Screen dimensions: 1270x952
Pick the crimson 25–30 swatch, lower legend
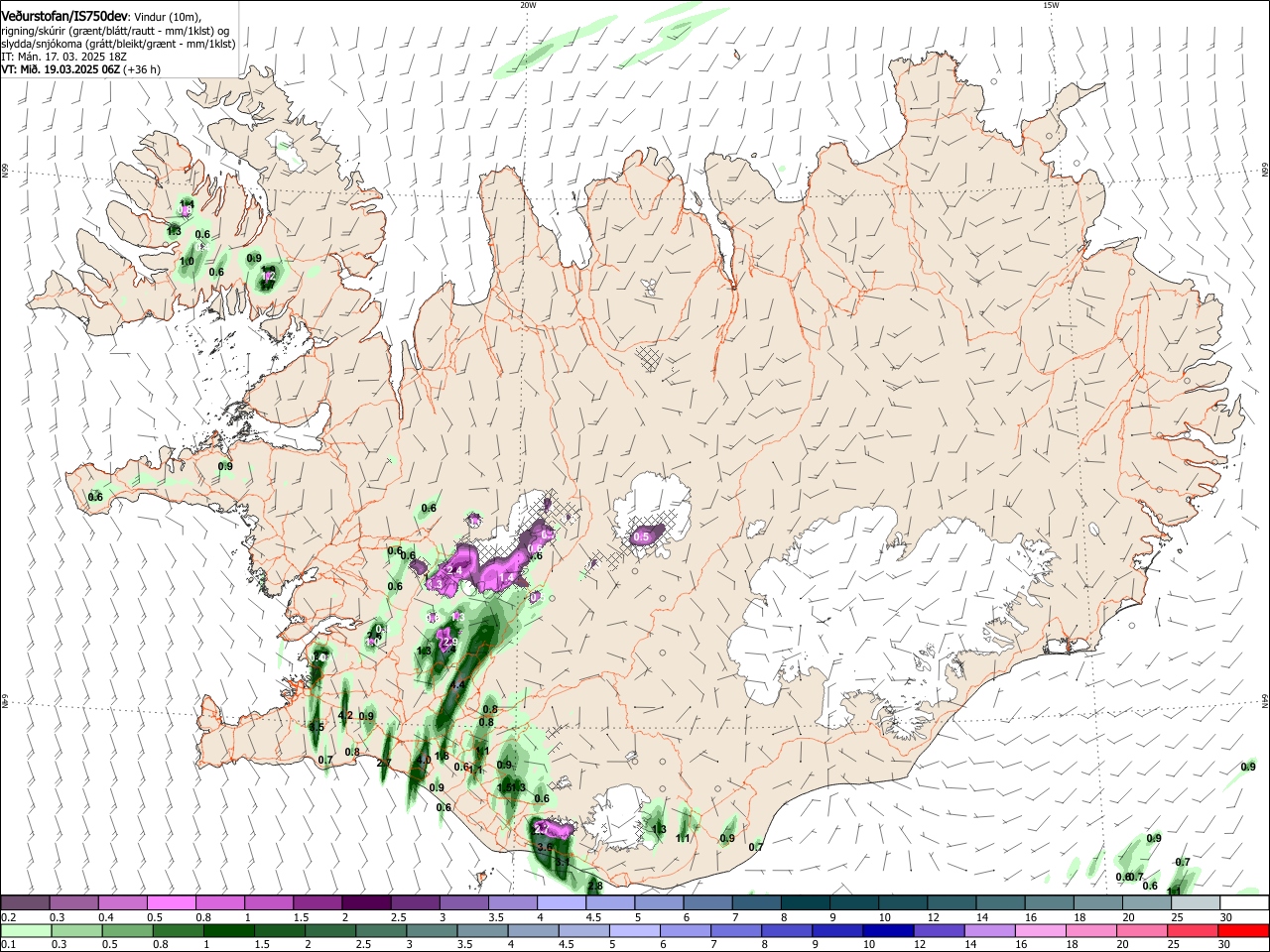(1191, 931)
